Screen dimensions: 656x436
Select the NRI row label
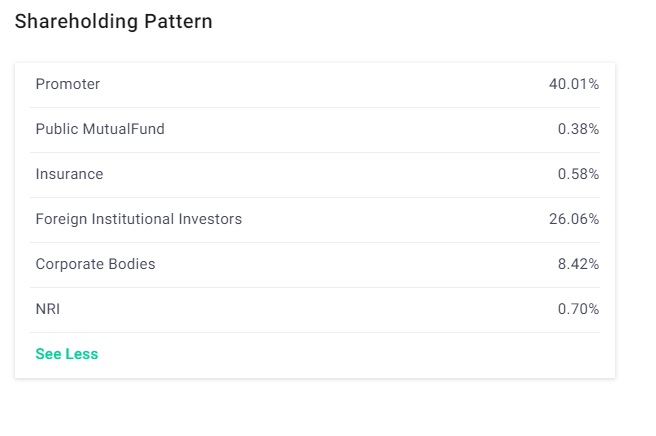click(x=48, y=309)
